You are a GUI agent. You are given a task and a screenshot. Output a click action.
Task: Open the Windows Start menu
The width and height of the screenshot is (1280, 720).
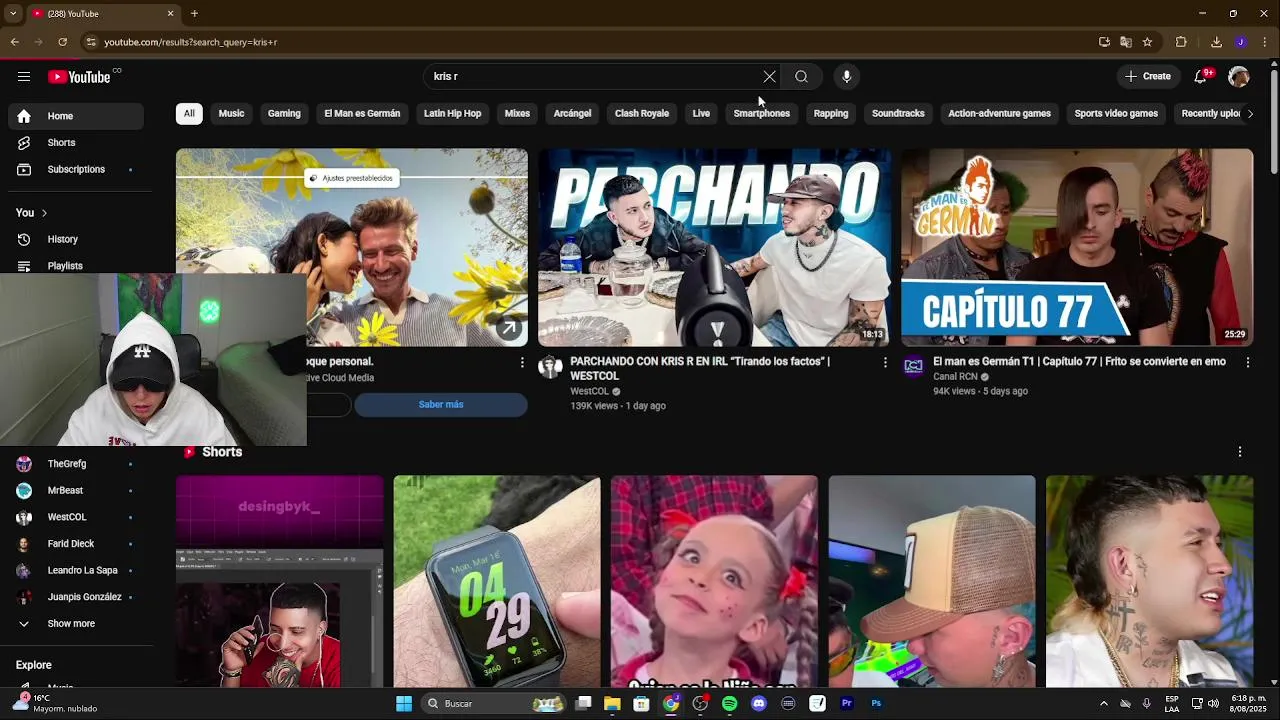coord(404,704)
